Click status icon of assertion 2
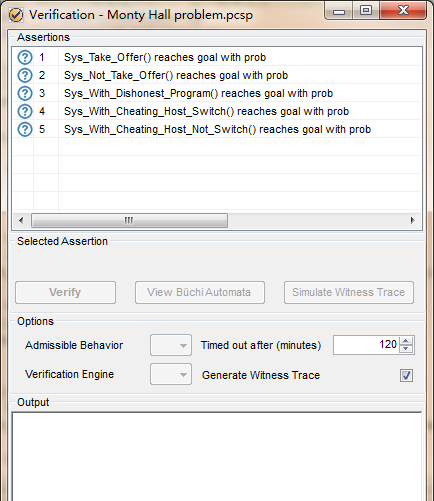This screenshot has height=501, width=434. pos(25,75)
